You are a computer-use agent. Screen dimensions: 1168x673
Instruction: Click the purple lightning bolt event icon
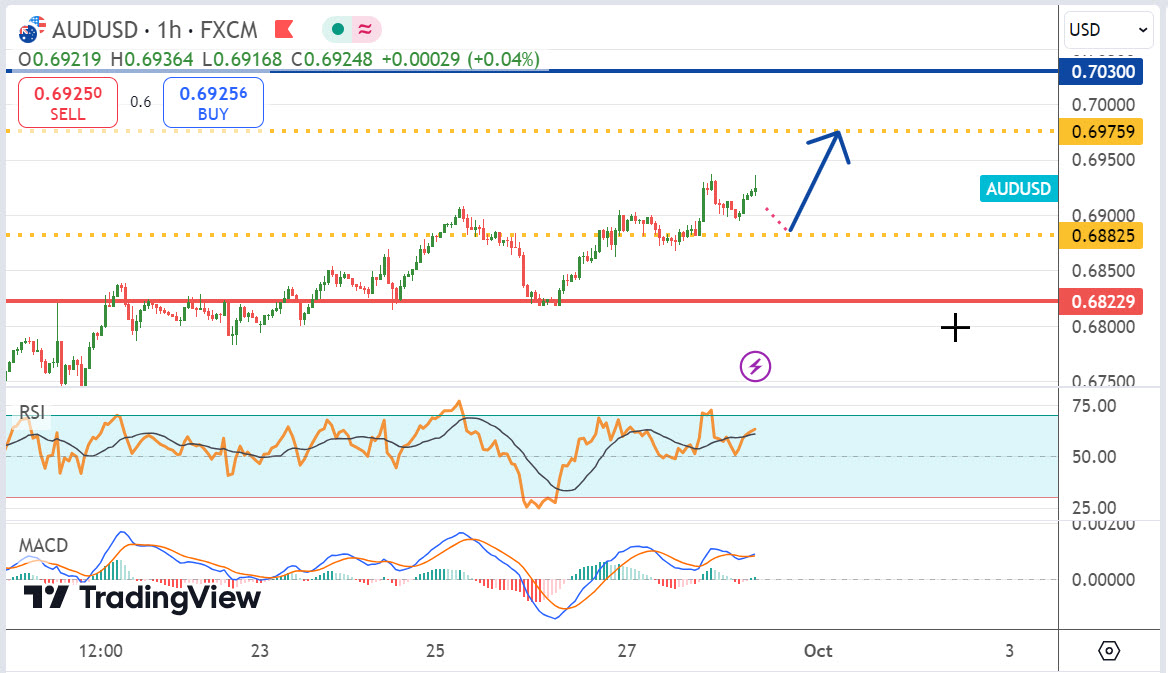(755, 367)
